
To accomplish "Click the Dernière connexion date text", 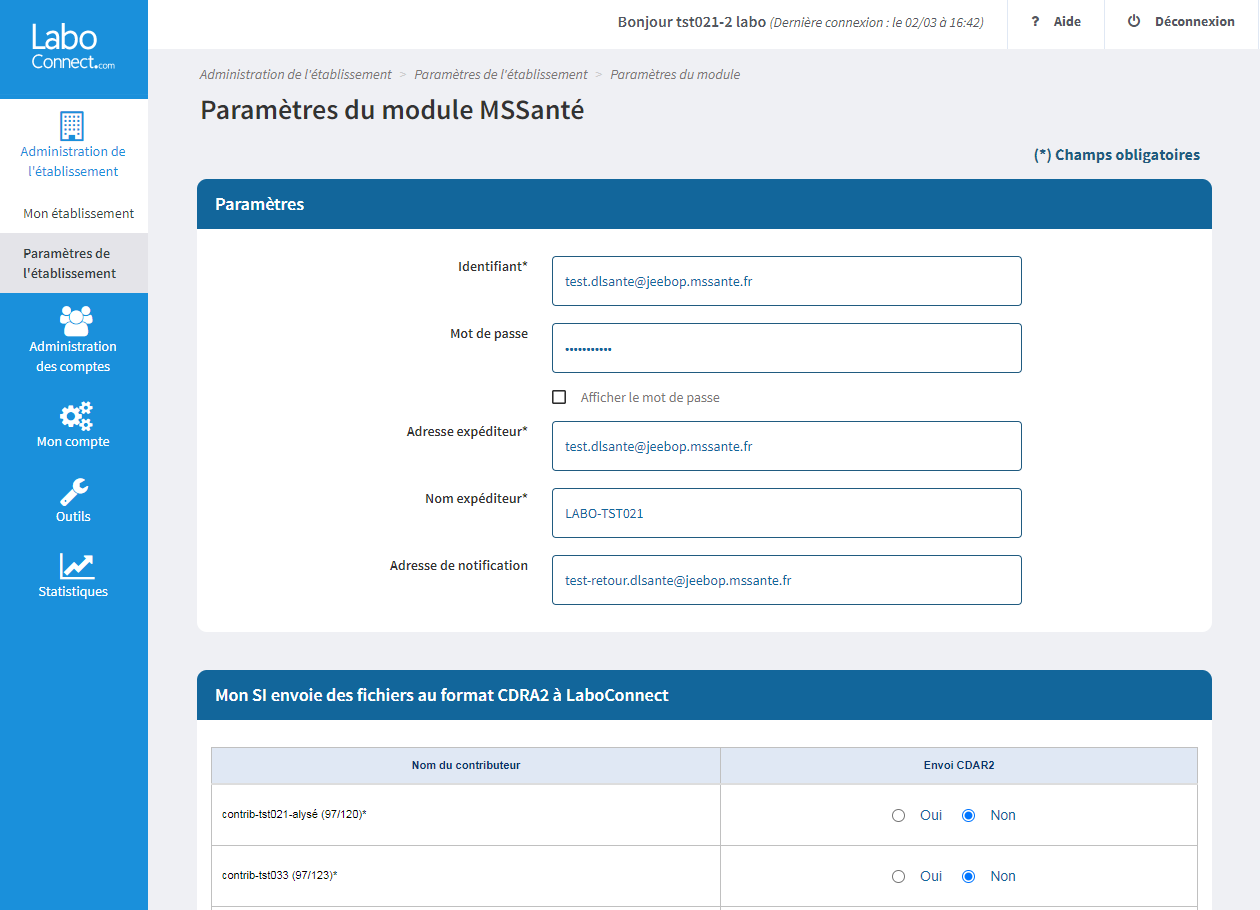I will pos(877,22).
